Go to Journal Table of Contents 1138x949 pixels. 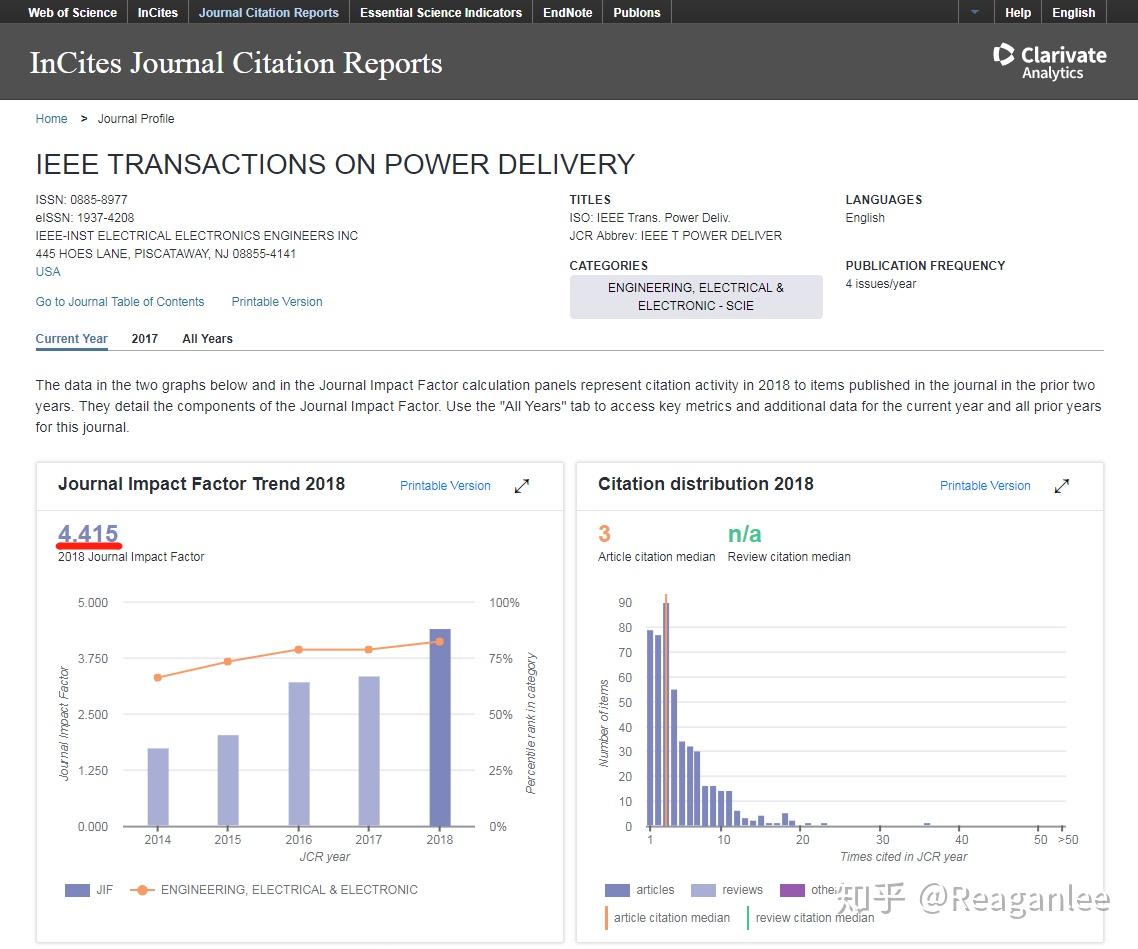[120, 302]
